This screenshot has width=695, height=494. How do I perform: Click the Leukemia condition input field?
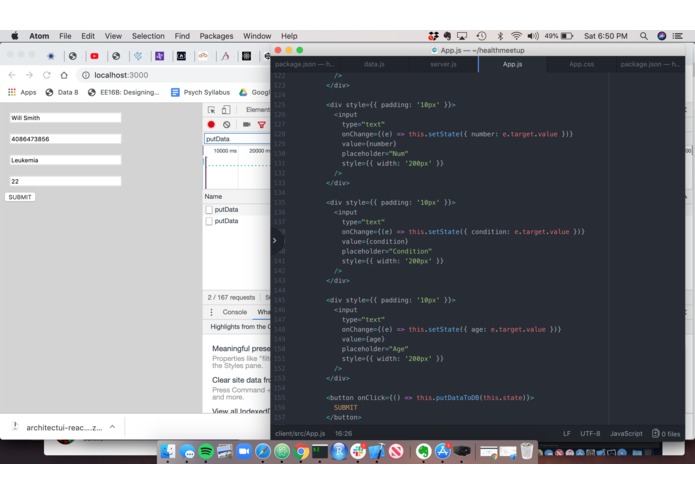tap(65, 160)
